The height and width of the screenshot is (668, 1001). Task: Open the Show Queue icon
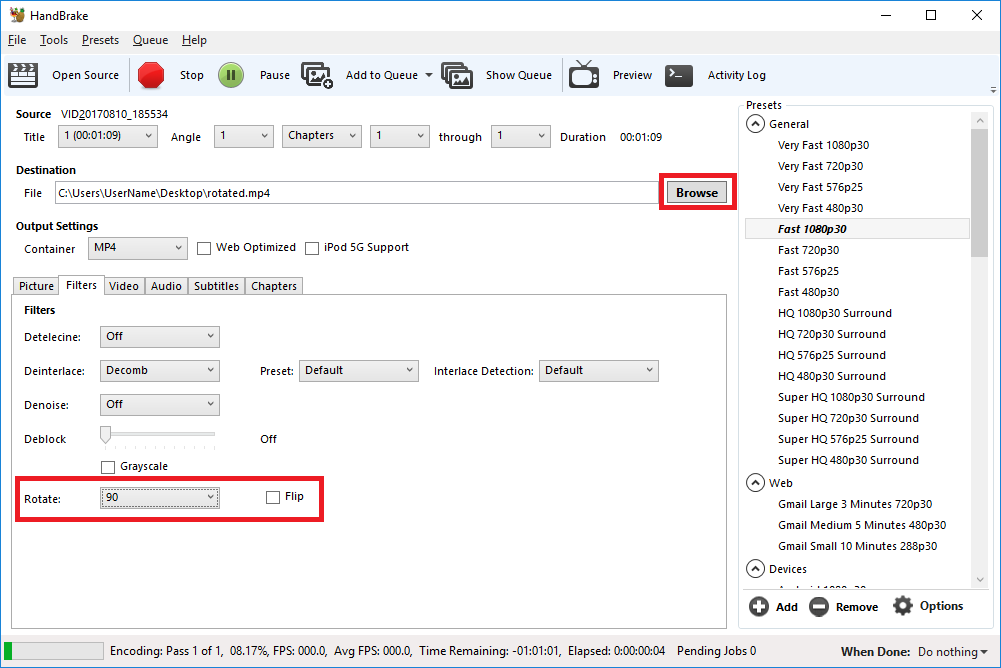(x=457, y=75)
